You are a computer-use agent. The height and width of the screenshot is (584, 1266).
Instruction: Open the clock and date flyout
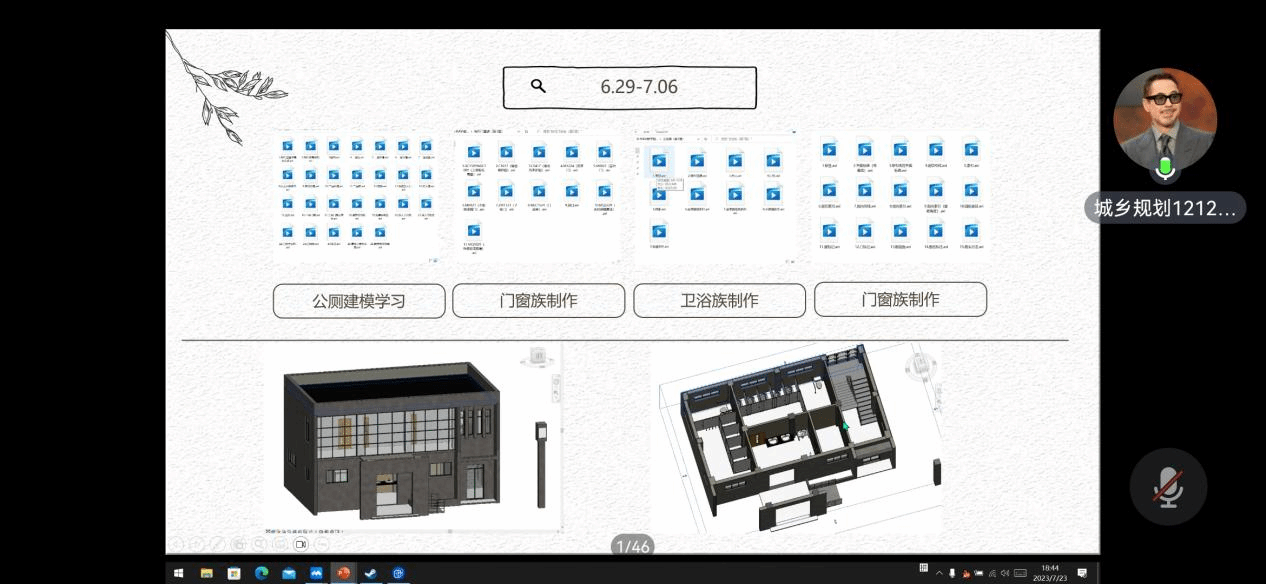coord(1051,573)
